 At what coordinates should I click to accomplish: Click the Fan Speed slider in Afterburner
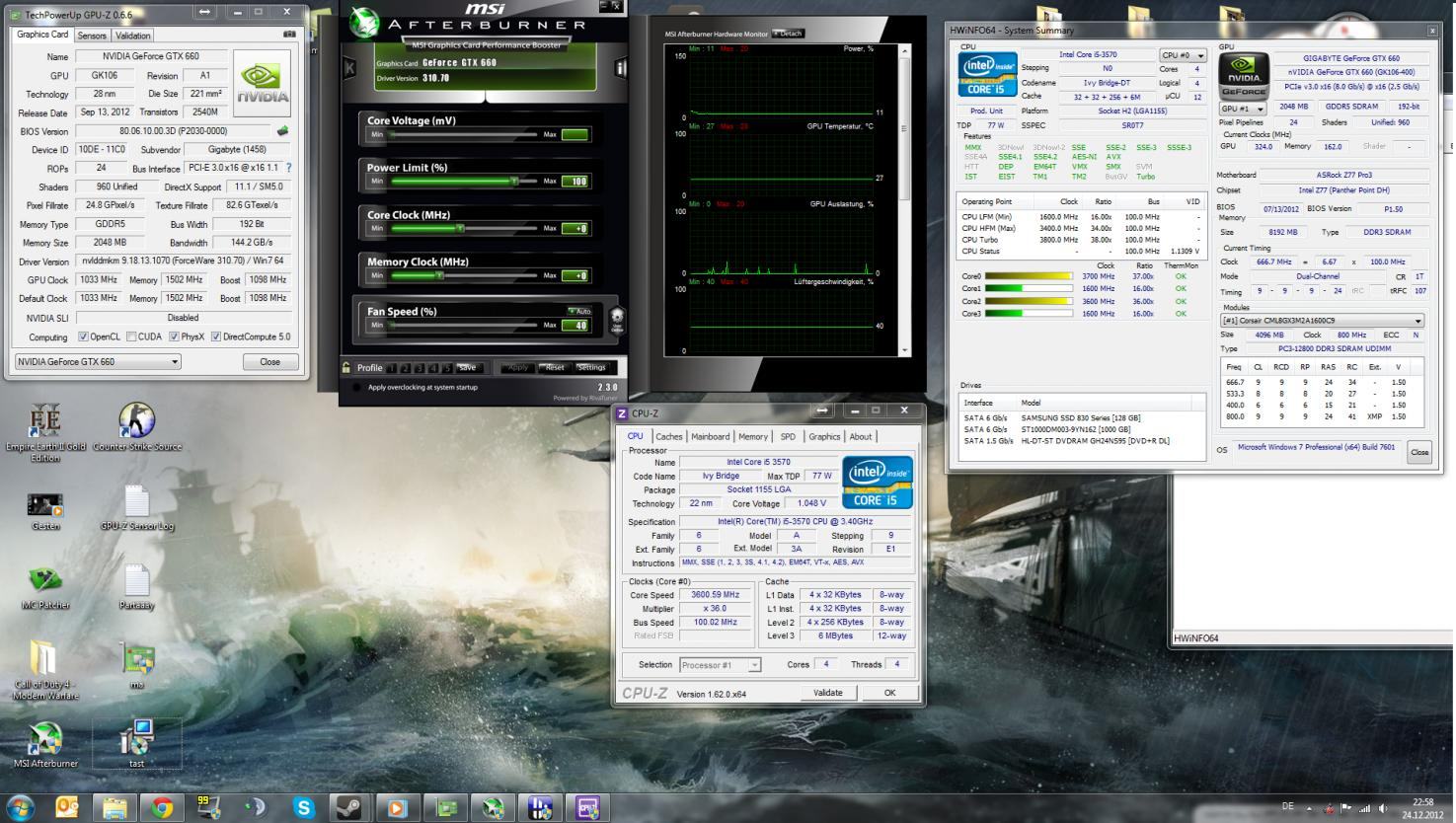pos(463,325)
